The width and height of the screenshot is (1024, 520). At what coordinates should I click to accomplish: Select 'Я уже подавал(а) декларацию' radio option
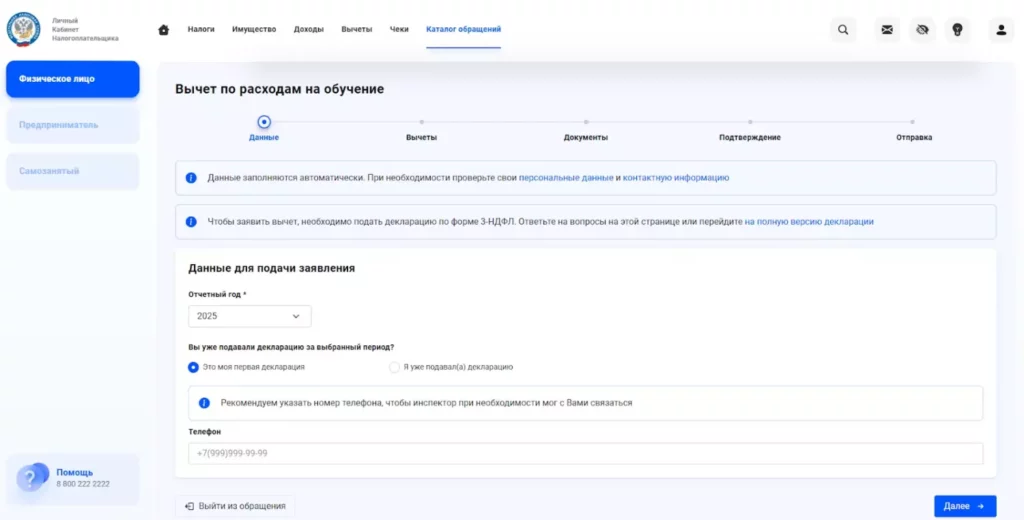click(x=394, y=367)
